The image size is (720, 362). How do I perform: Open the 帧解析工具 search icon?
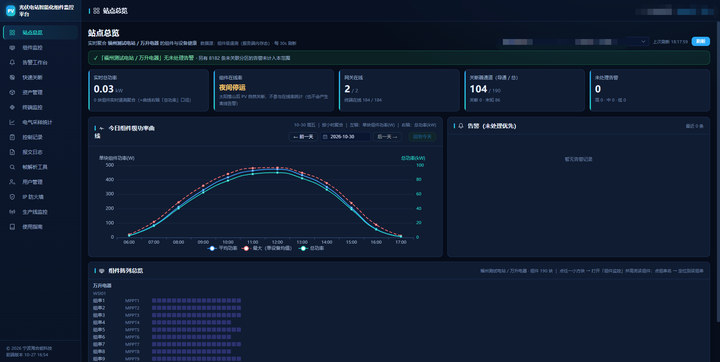[12, 167]
